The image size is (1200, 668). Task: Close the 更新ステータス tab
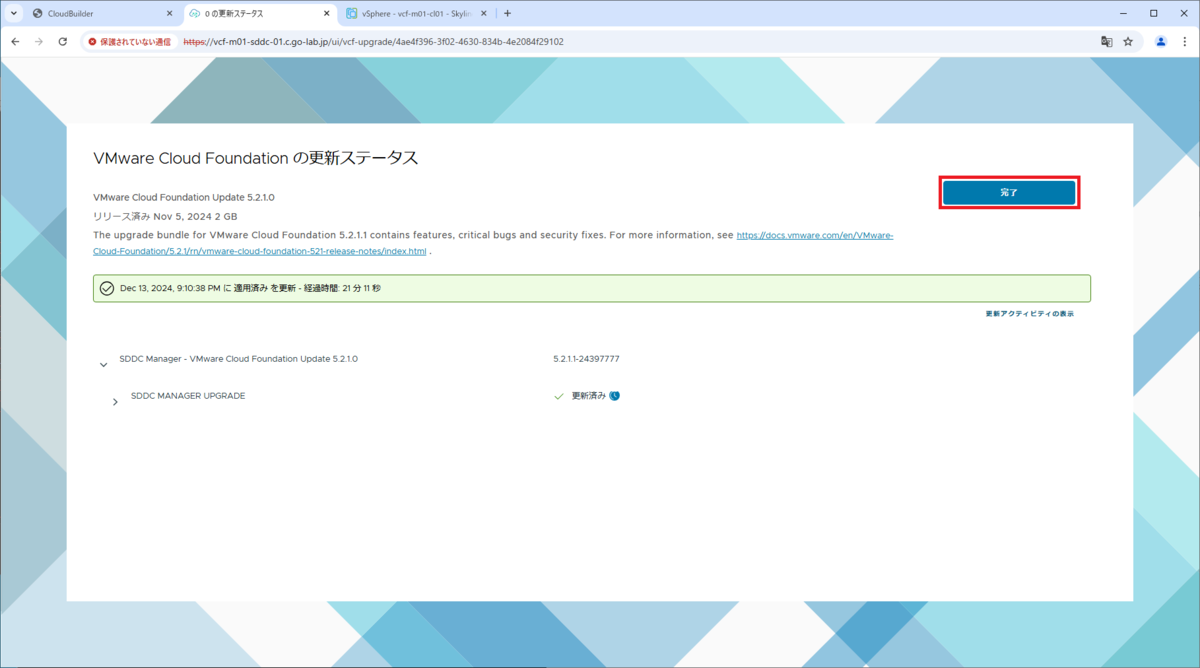tap(326, 14)
